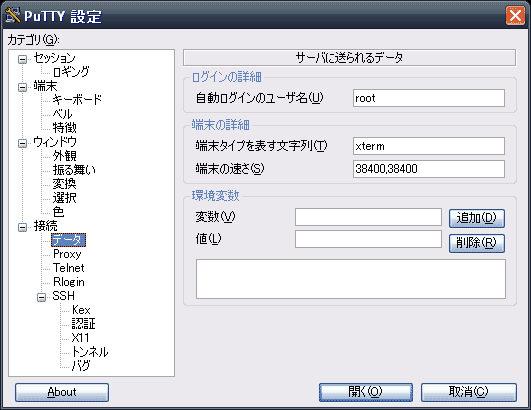Click the 取消(C) button
This screenshot has width=531, height=410.
pyautogui.click(x=469, y=392)
